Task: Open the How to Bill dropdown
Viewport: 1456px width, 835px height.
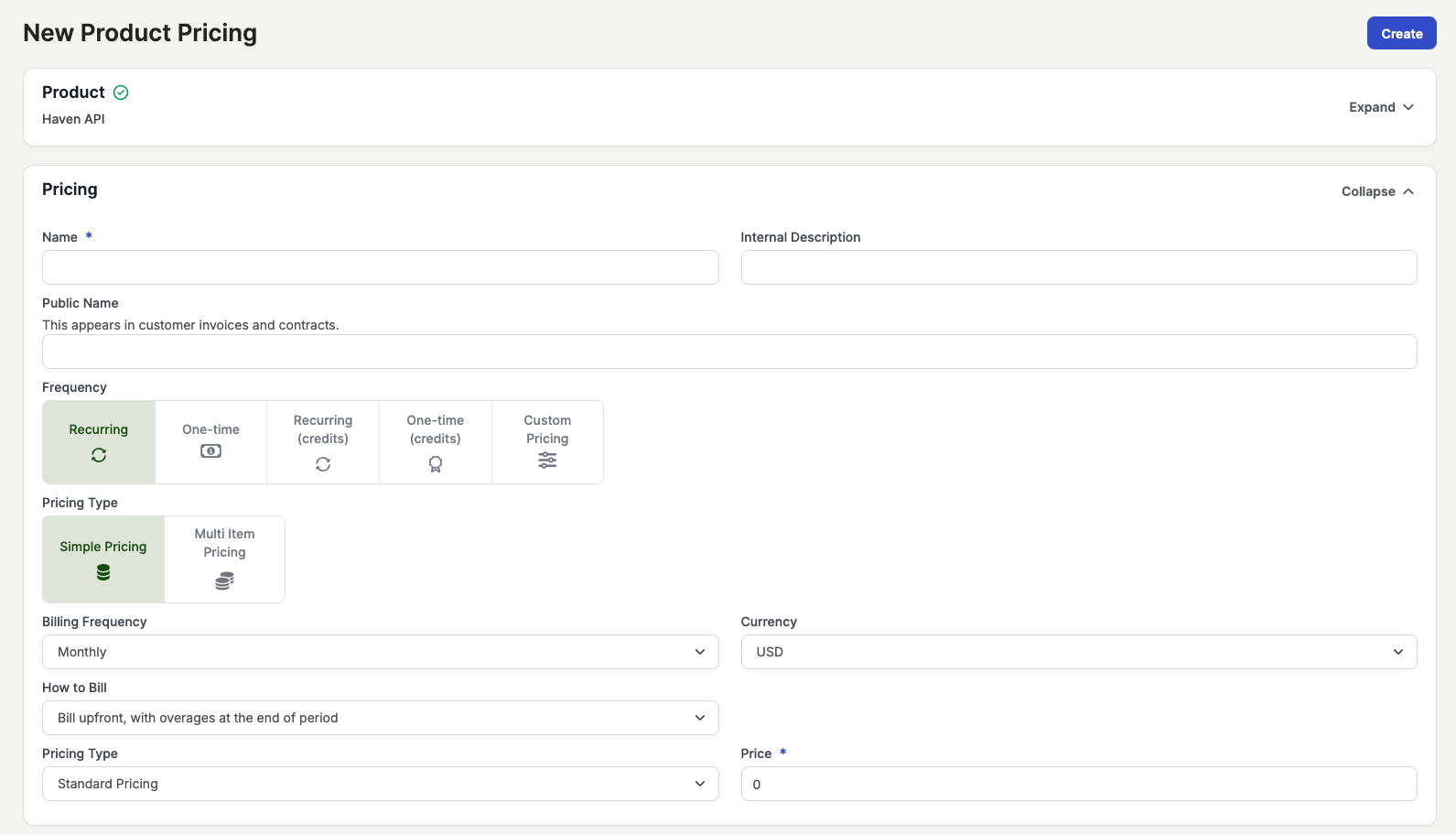Action: (x=380, y=718)
